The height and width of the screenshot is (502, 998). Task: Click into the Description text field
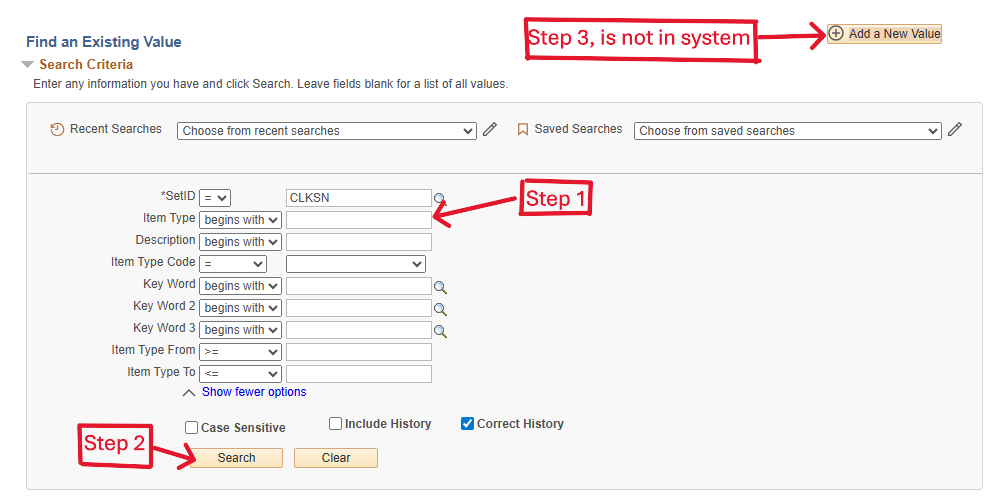tap(358, 242)
